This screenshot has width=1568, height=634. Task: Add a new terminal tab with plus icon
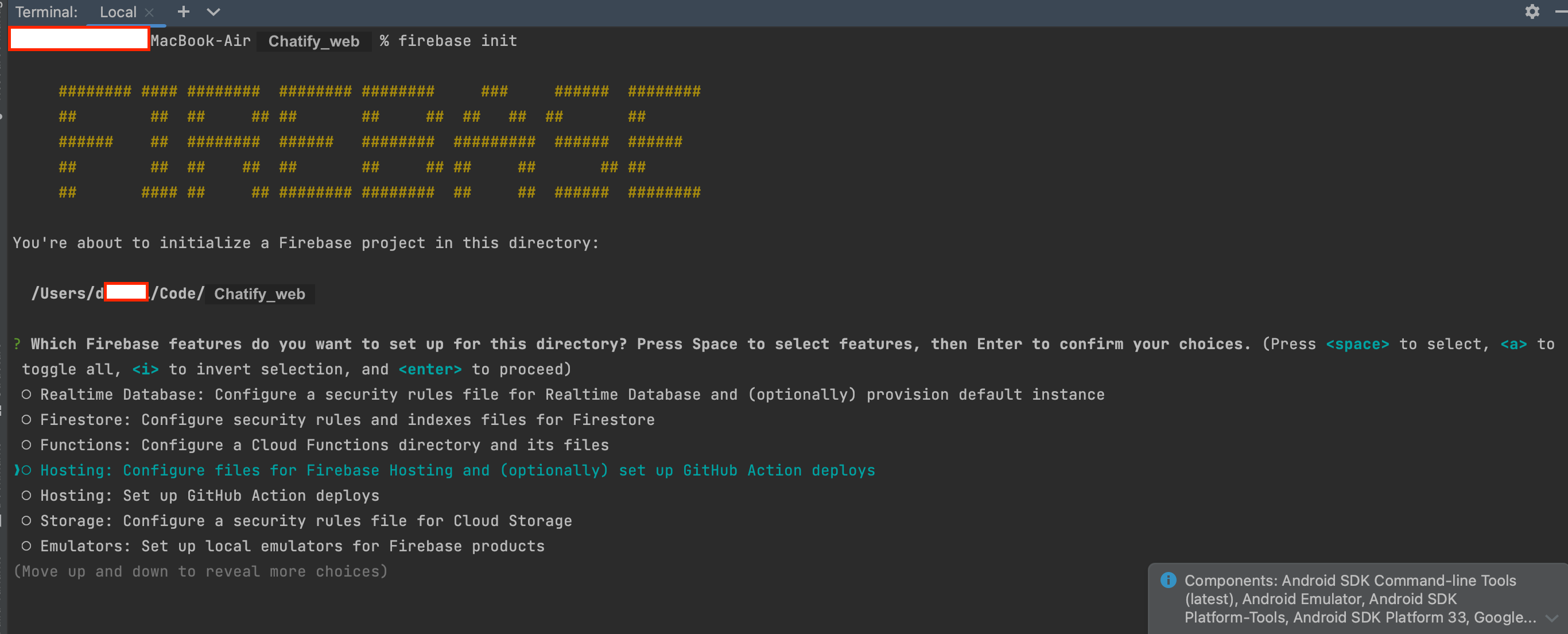coord(183,11)
